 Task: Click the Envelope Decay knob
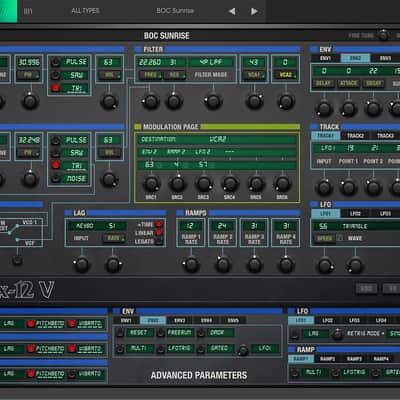point(373,109)
